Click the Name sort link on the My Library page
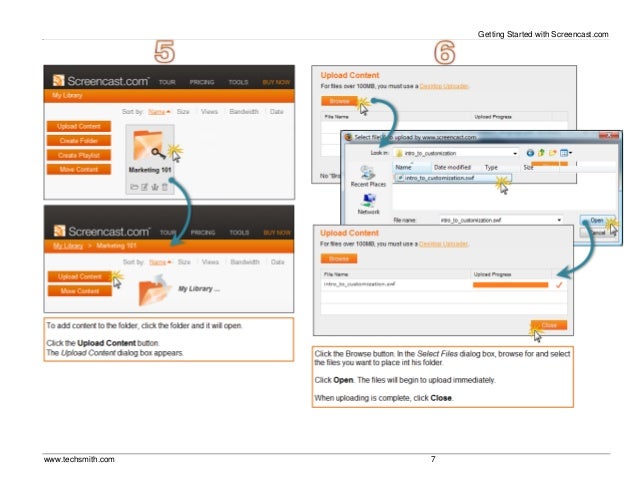 click(159, 111)
